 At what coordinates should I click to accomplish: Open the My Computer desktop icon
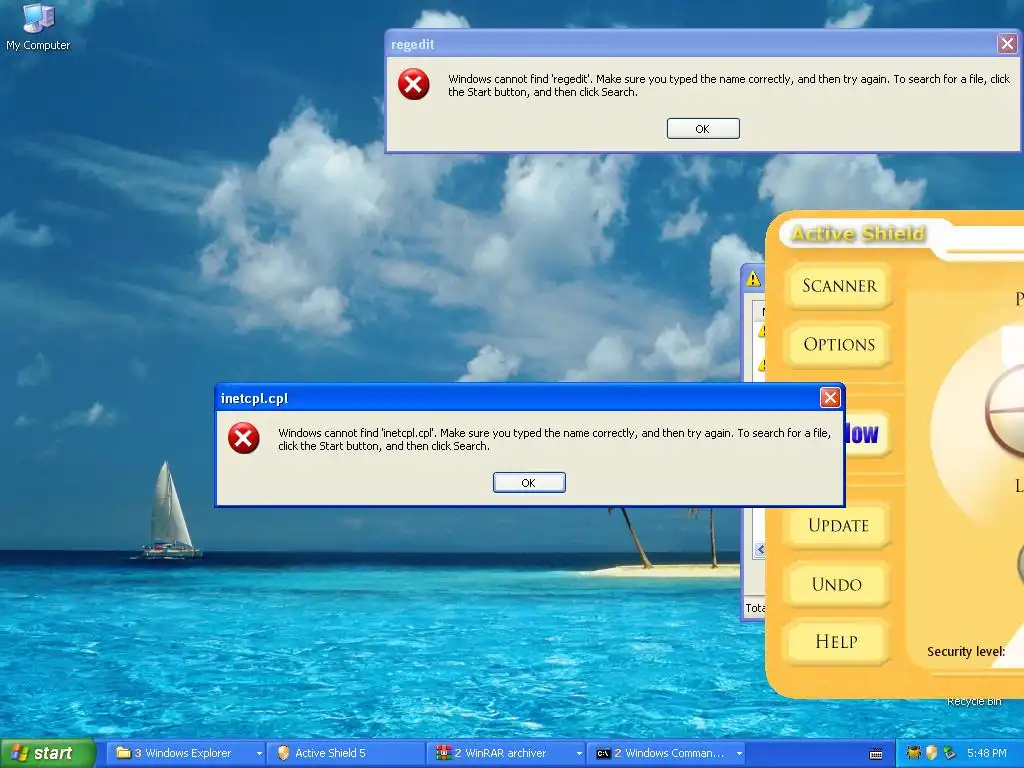(38, 26)
